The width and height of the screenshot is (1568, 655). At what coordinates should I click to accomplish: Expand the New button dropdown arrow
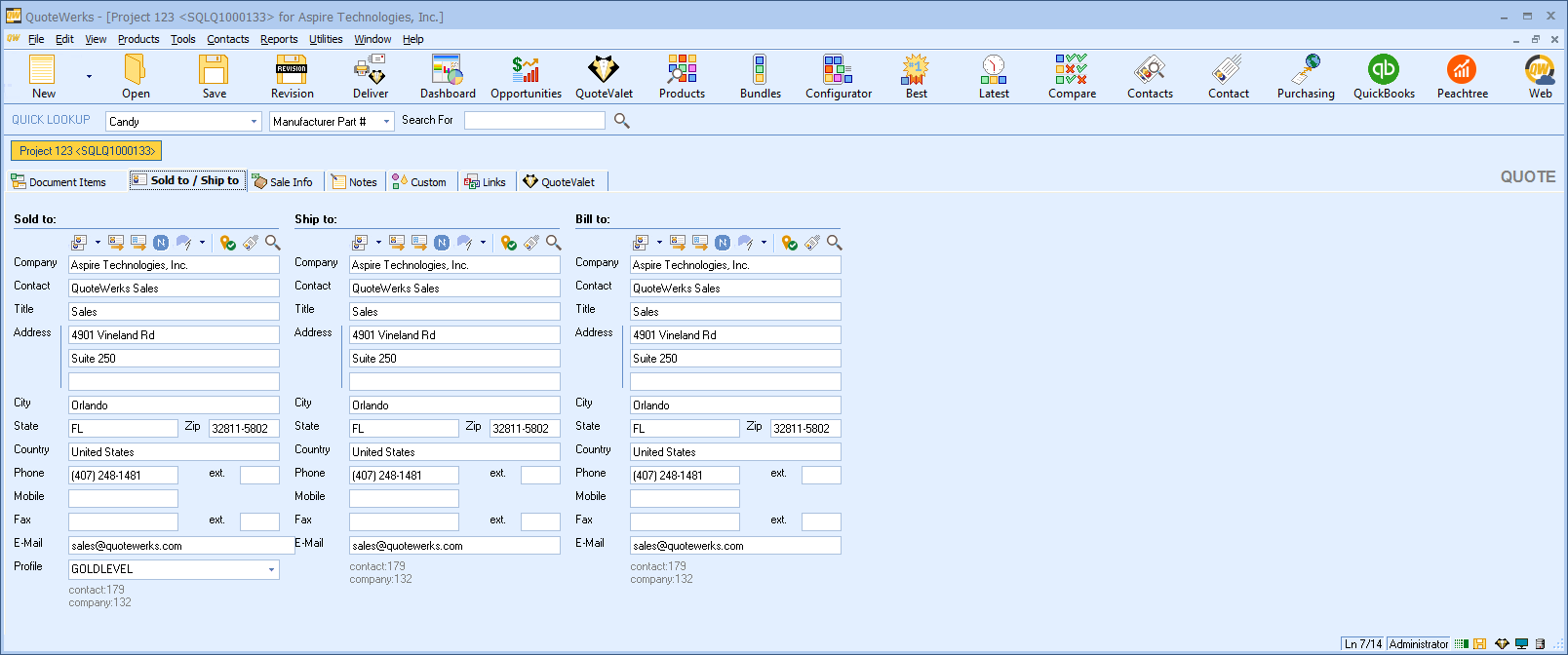pyautogui.click(x=89, y=76)
